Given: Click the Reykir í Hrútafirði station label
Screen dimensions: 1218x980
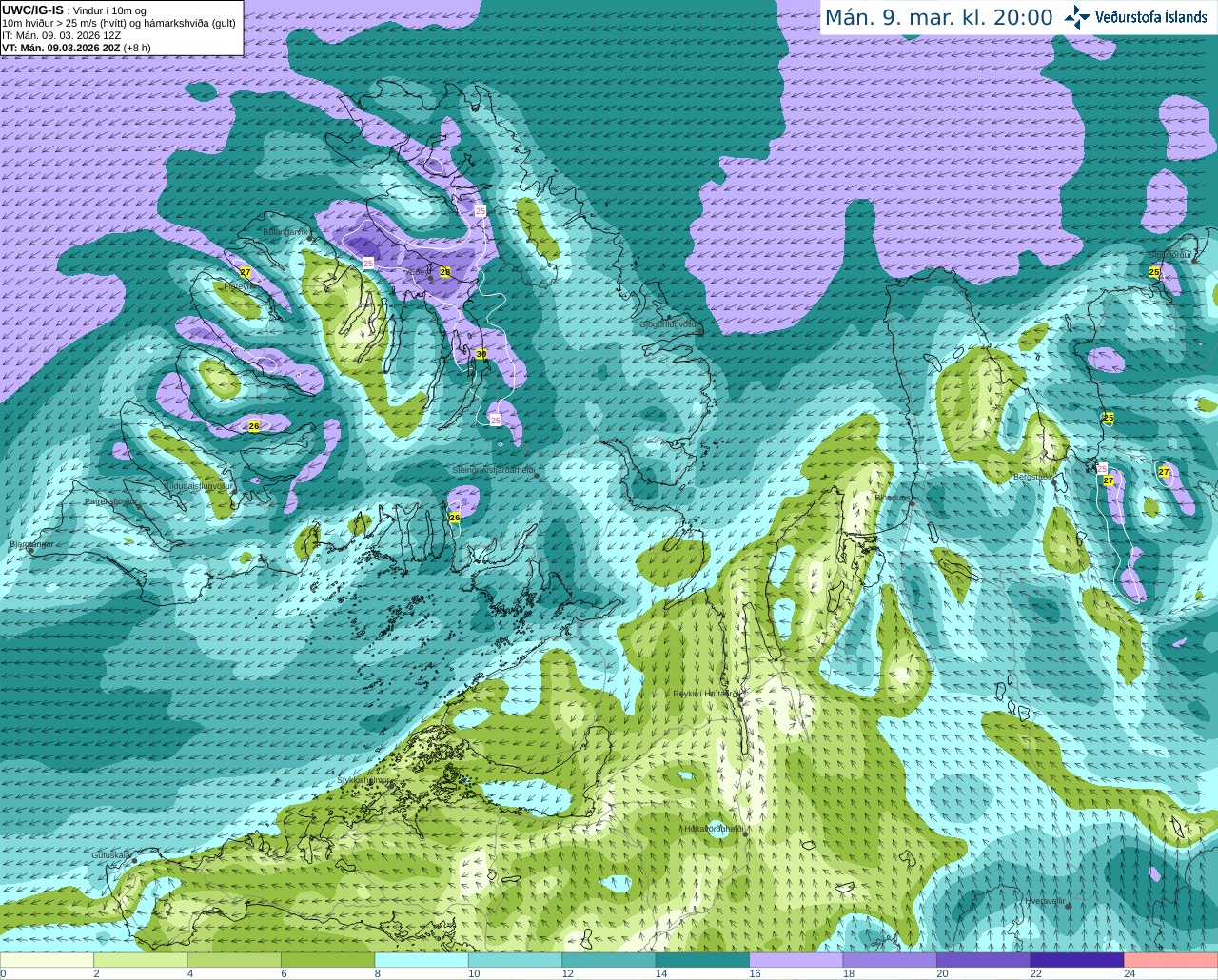Looking at the screenshot, I should [707, 694].
